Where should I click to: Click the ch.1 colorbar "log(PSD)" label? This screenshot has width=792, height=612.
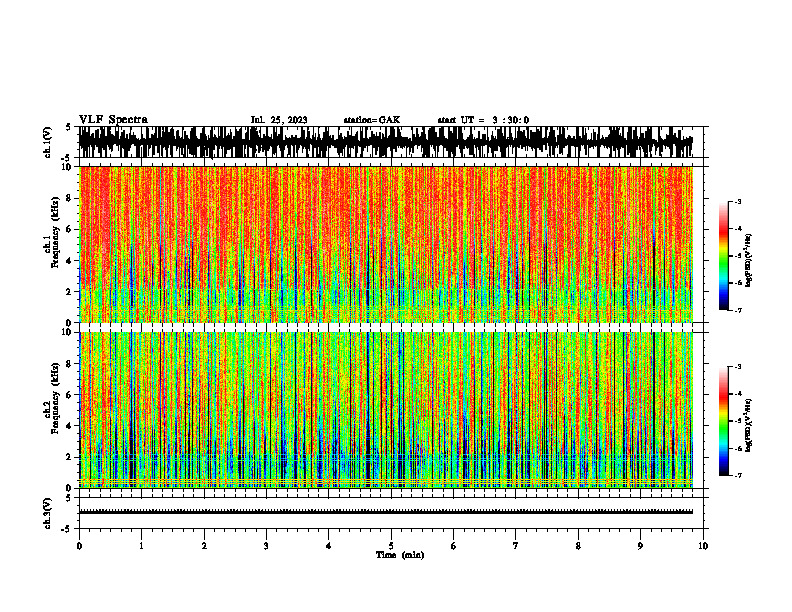coord(749,260)
